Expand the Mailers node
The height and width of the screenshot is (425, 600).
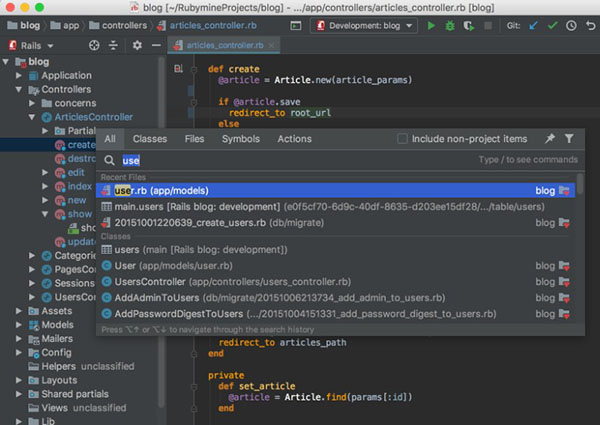pos(19,339)
